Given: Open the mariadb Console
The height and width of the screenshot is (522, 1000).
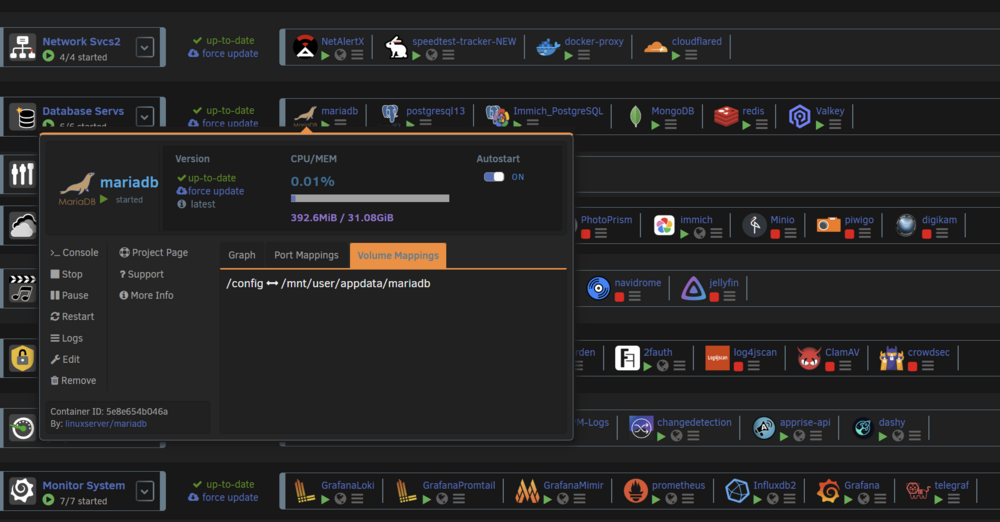Looking at the screenshot, I should 74,253.
